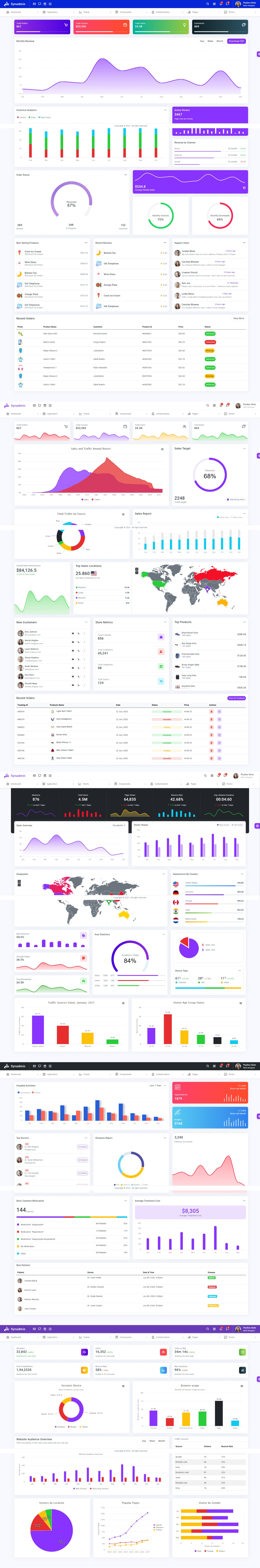Screen dimensions: 260x1568
Task: Click cart icon on purple Total Orders card
Action: point(66,25)
